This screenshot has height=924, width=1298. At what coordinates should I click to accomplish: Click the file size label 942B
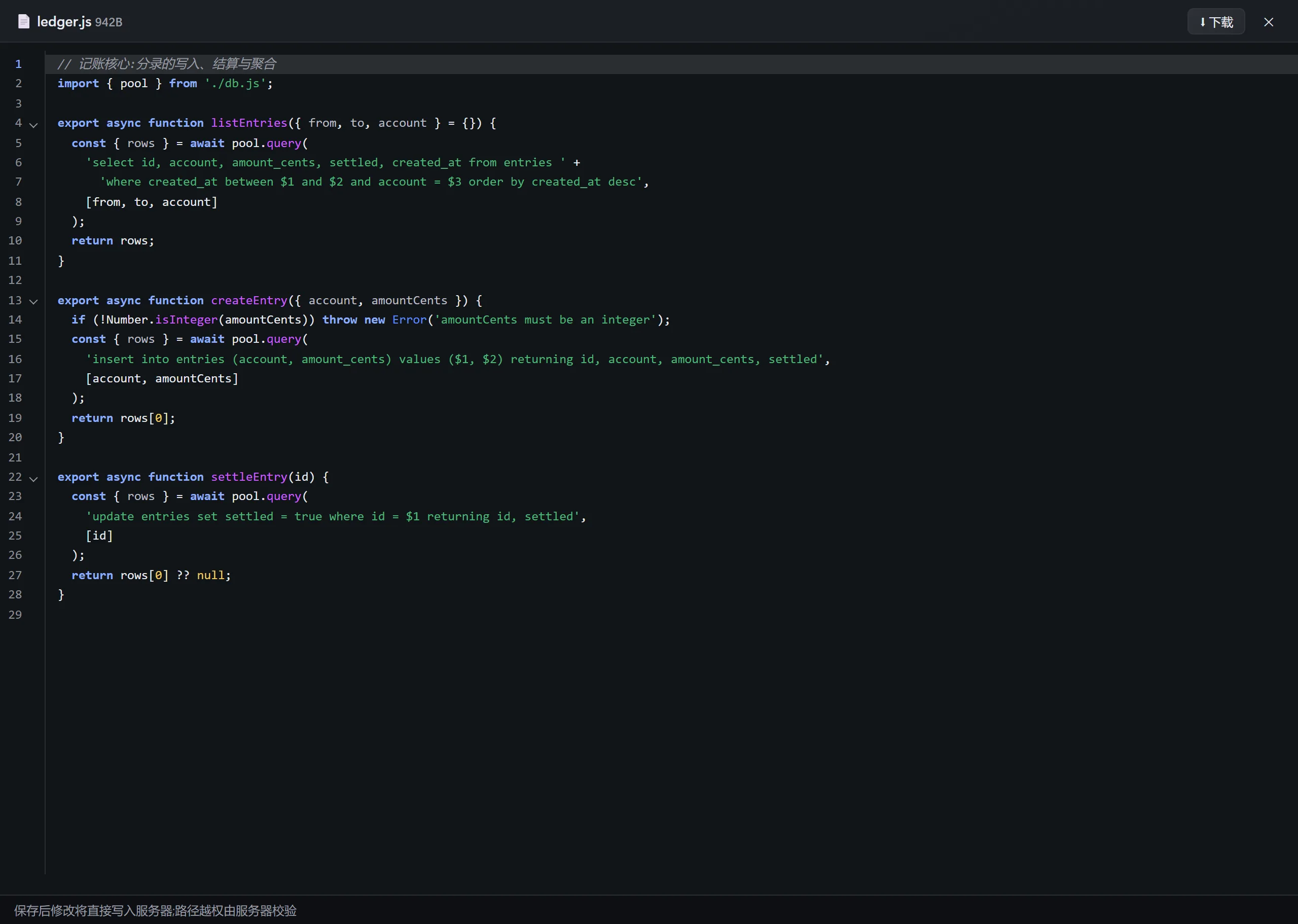coord(108,22)
